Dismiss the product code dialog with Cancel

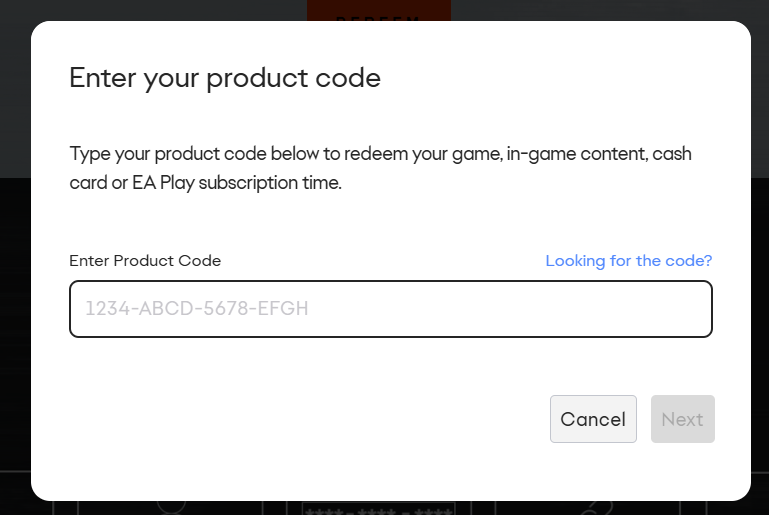593,419
